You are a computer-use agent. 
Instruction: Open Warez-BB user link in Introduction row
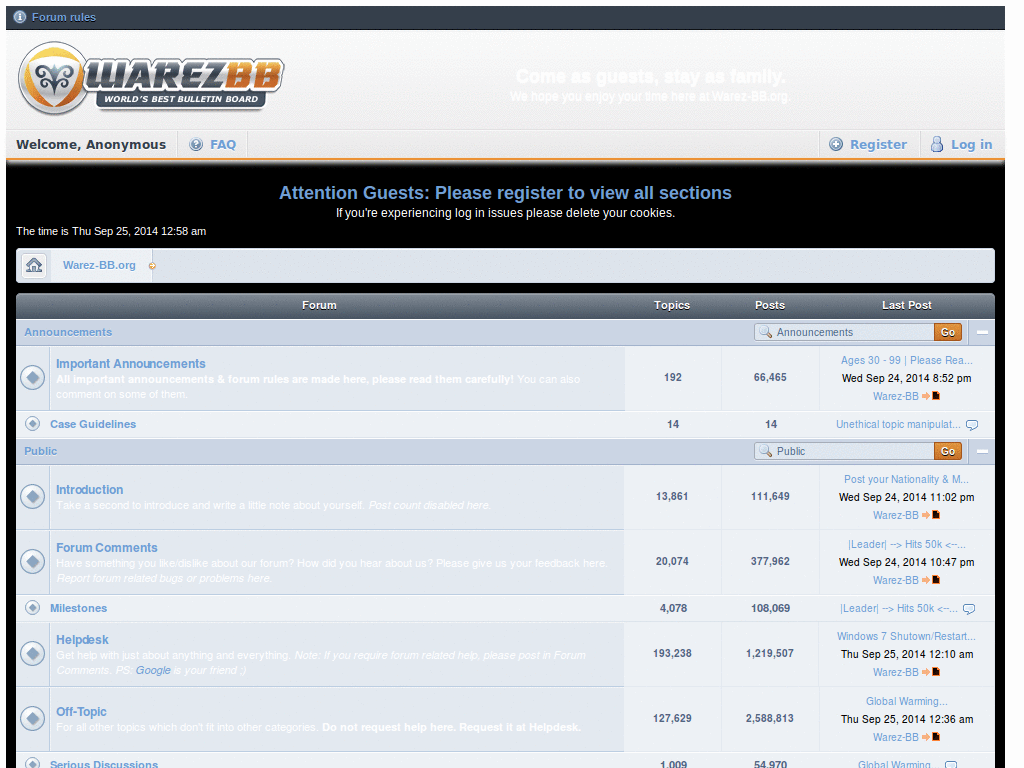pyautogui.click(x=895, y=515)
